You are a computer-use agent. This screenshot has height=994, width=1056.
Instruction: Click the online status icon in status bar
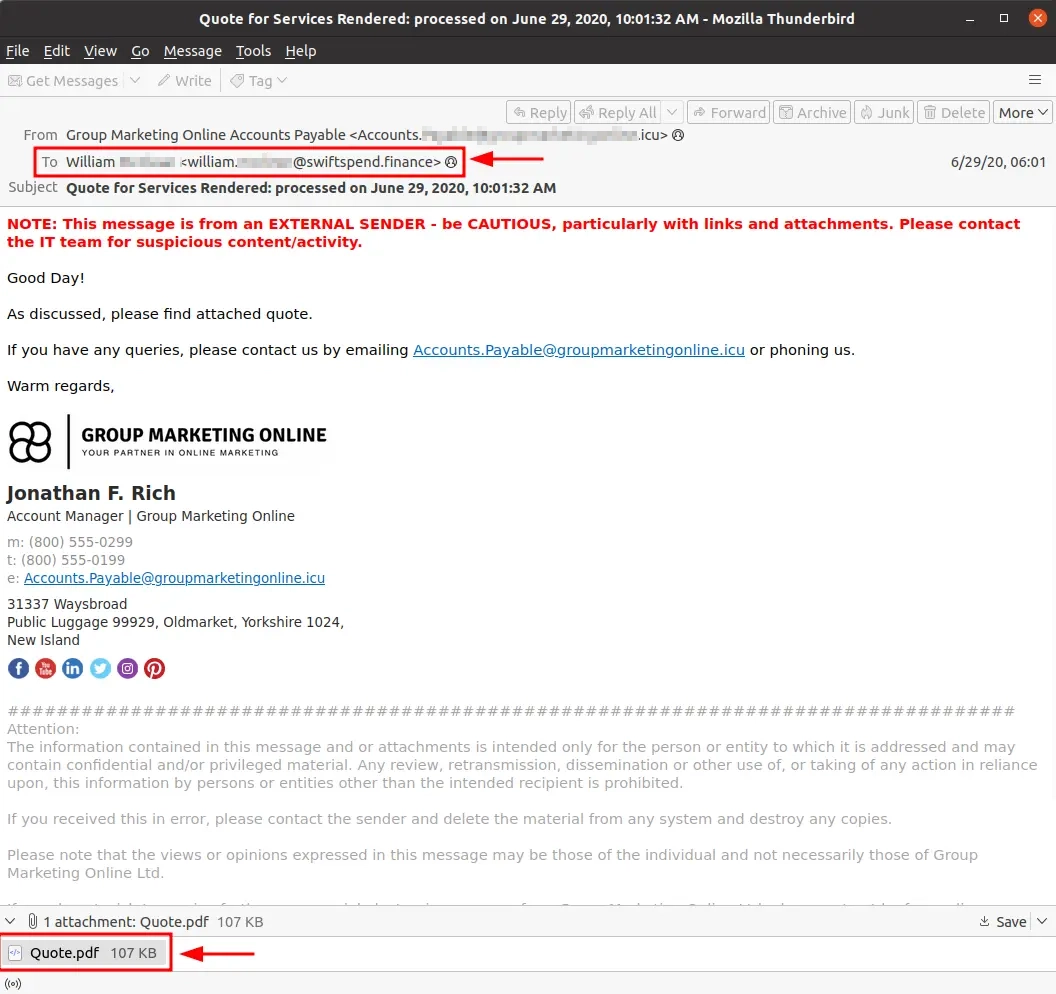[x=13, y=983]
